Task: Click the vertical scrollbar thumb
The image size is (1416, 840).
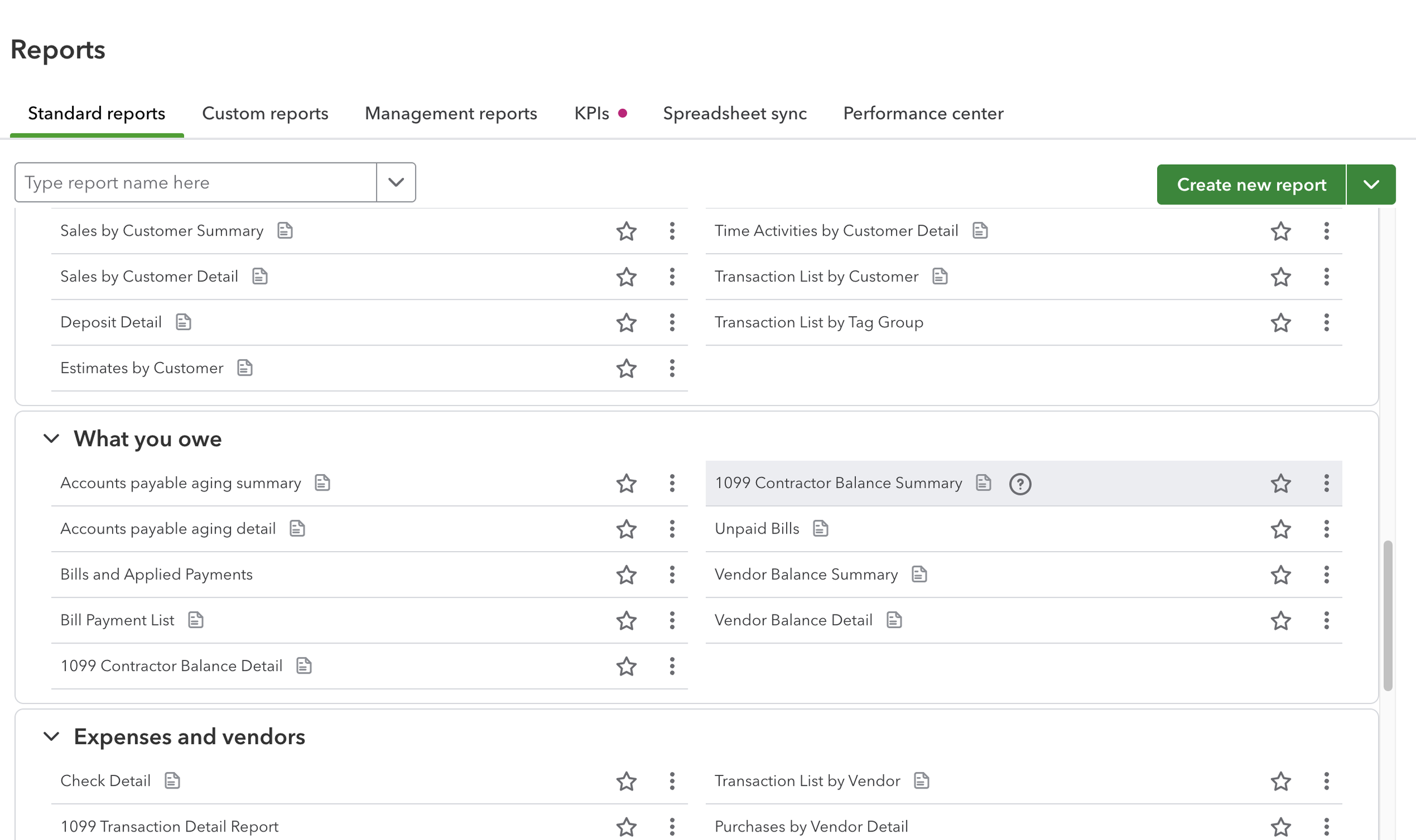Action: point(1387,615)
